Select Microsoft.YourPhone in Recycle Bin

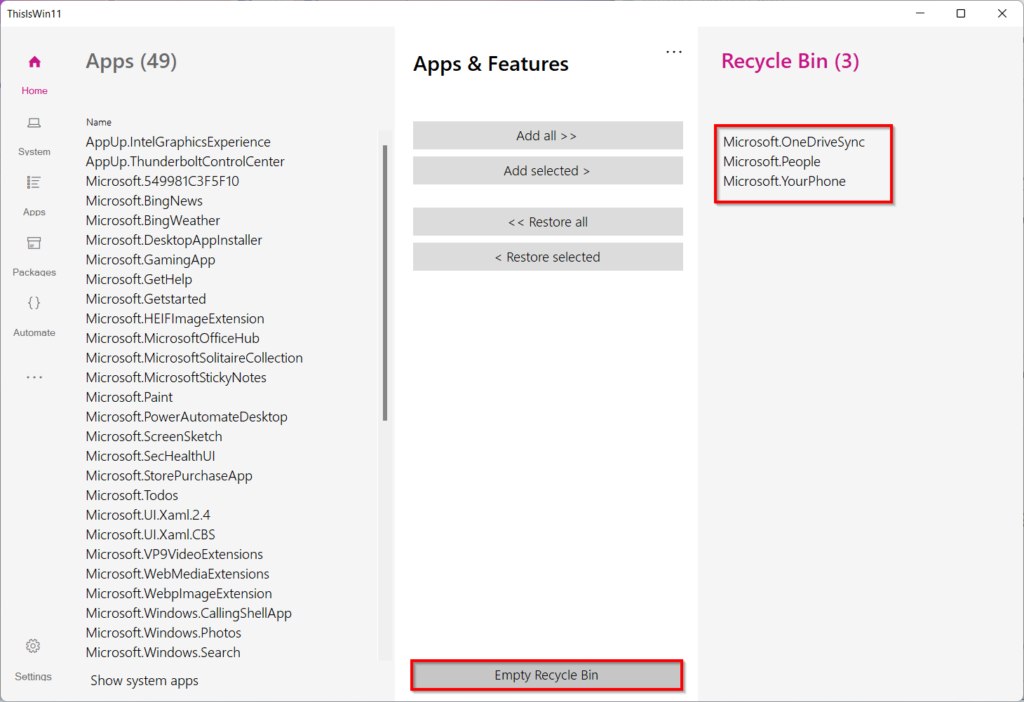click(784, 181)
